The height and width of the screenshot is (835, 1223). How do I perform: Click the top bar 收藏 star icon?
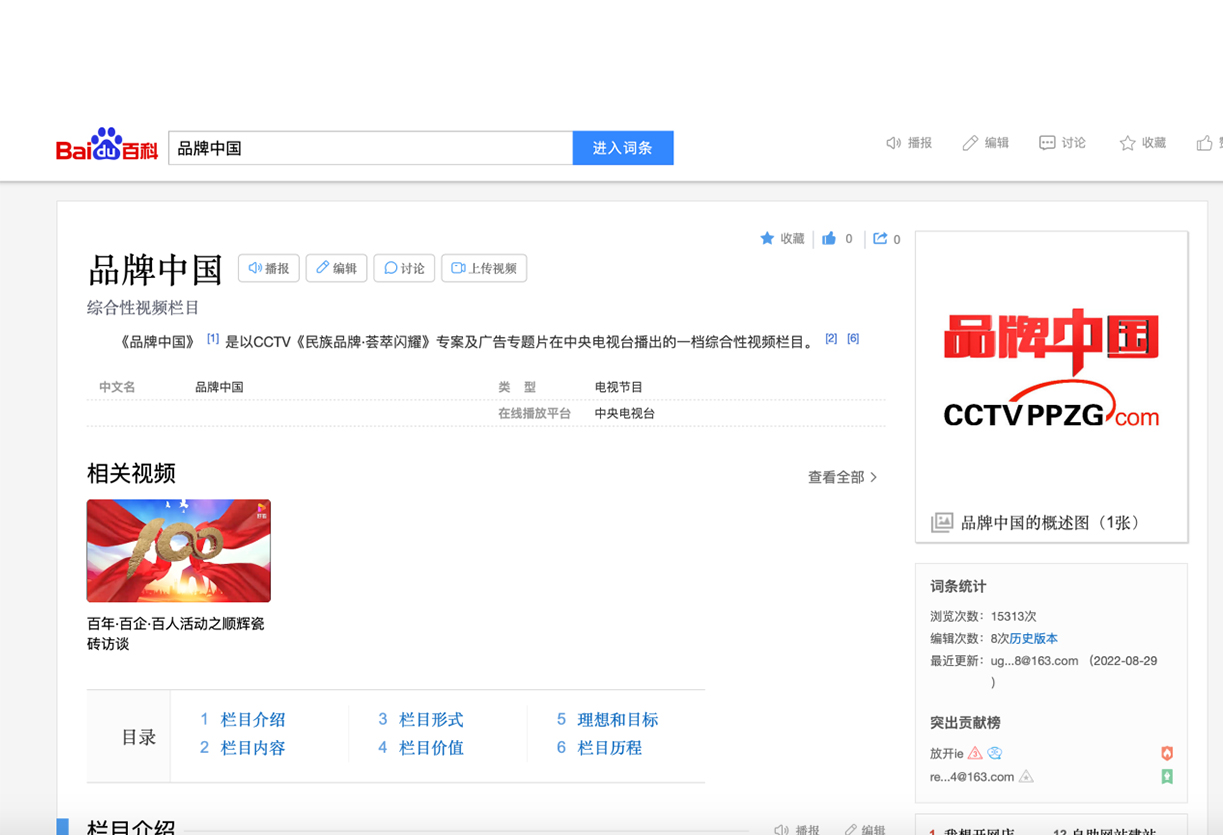click(1127, 143)
